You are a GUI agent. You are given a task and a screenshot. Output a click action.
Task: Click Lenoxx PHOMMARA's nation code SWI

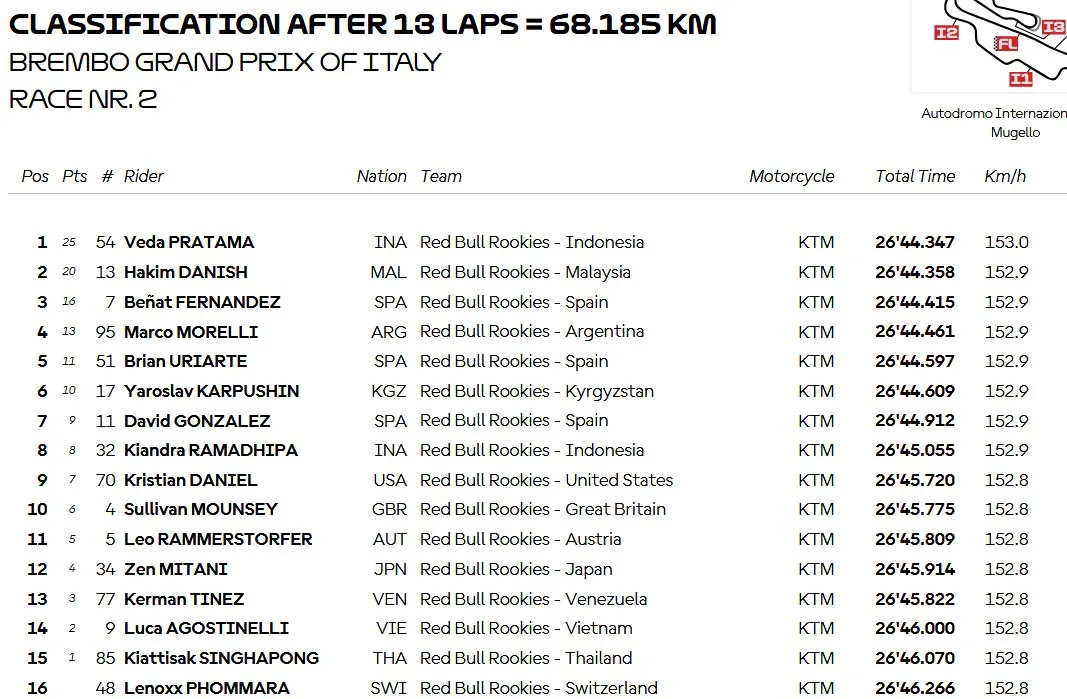click(x=389, y=688)
